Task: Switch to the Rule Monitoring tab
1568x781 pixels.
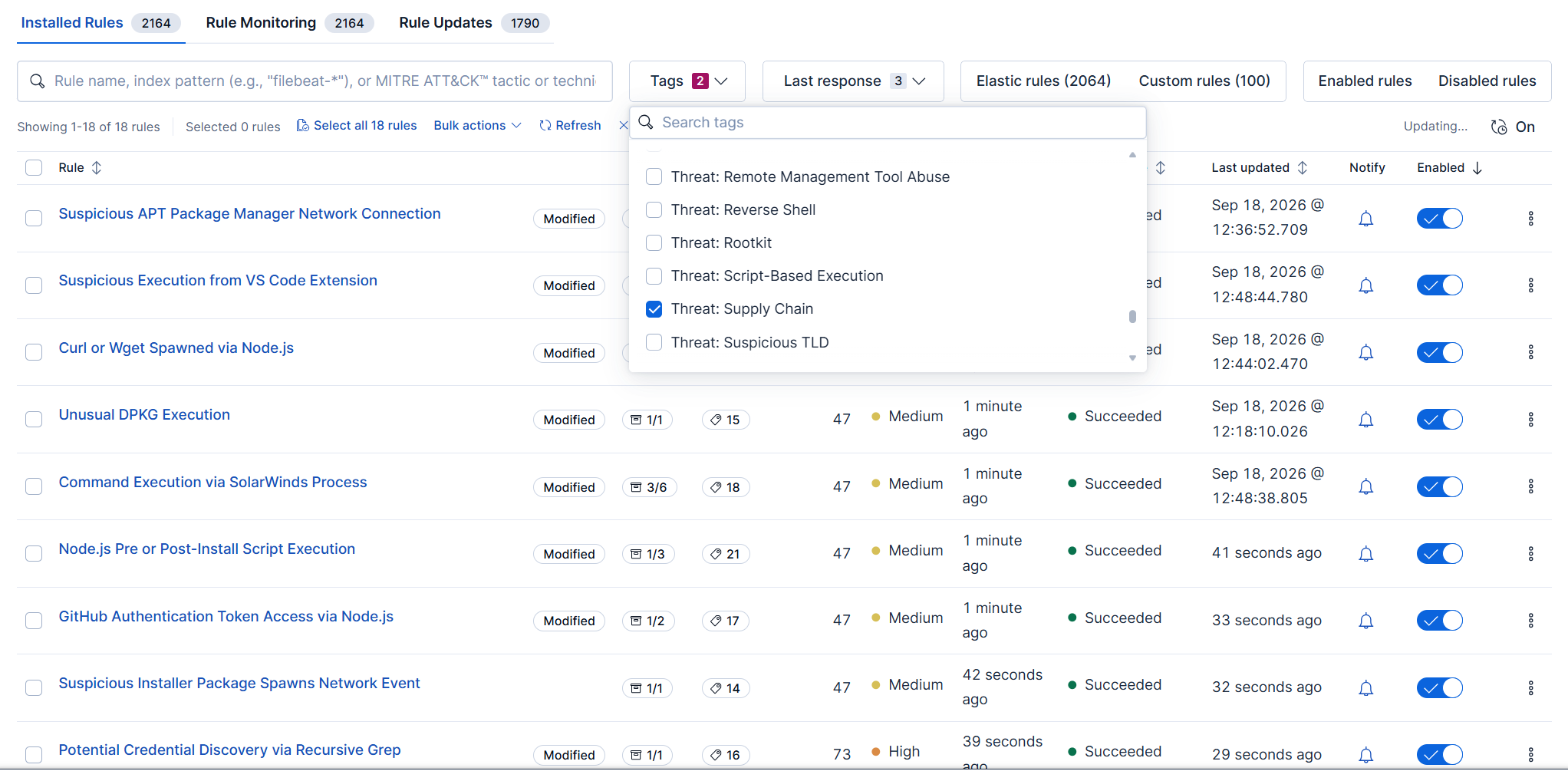Action: (289, 23)
